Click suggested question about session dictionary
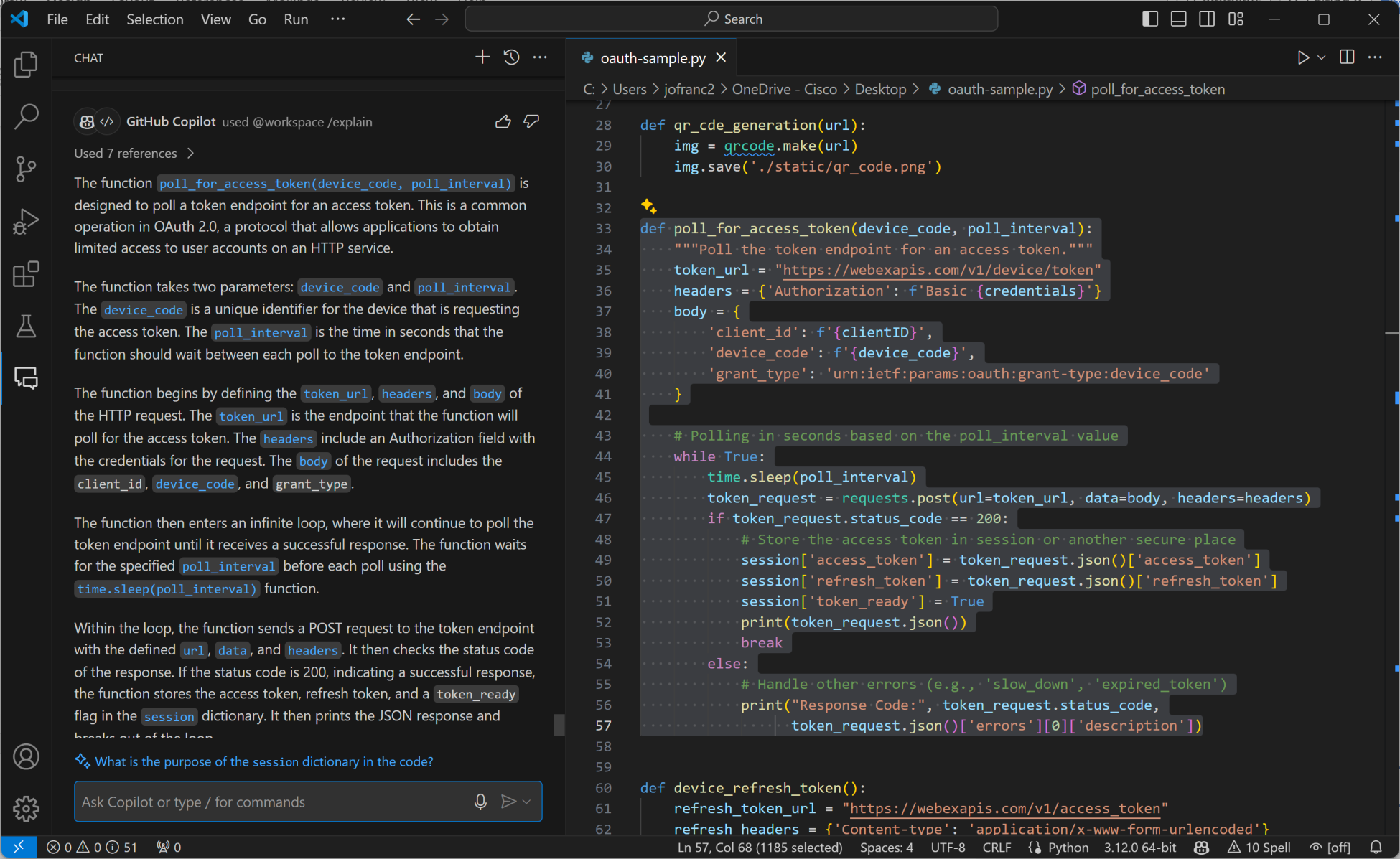Screen dimensions: 1400x859 [263, 761]
